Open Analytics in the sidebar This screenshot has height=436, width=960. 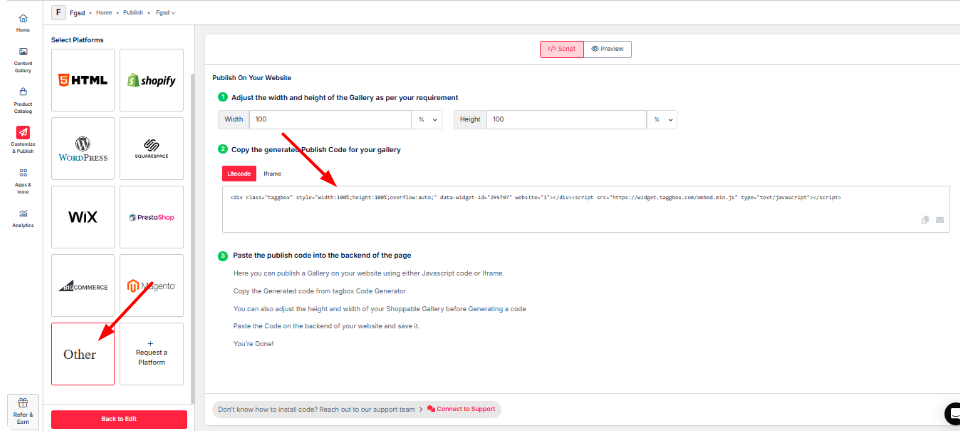click(x=23, y=218)
